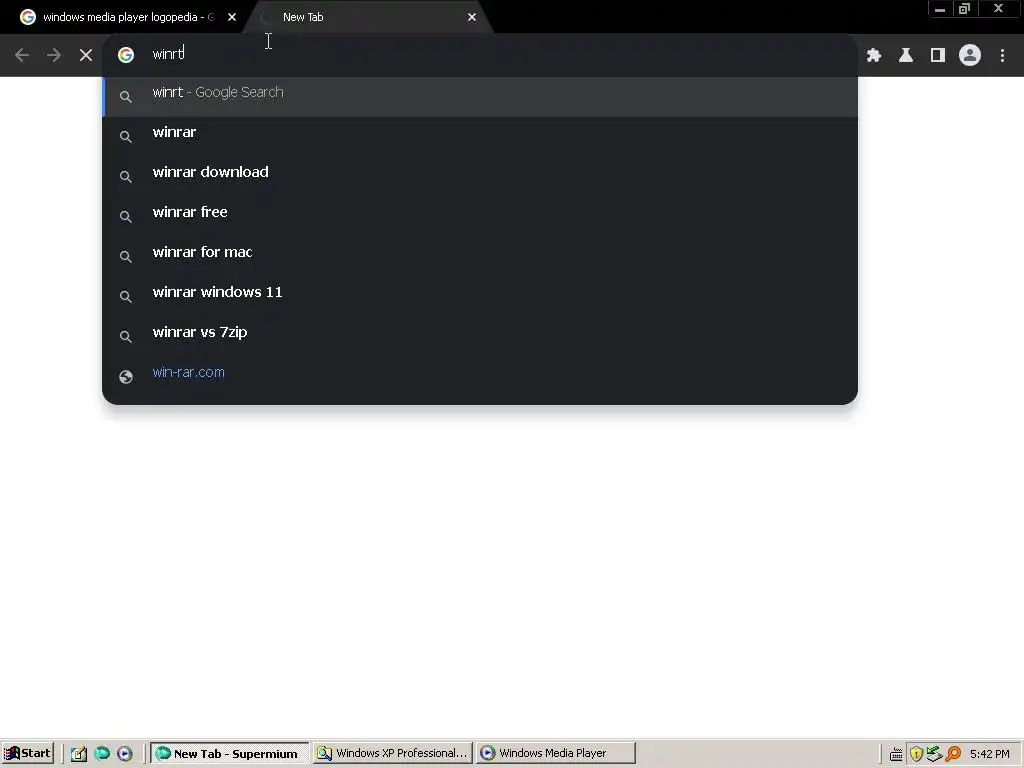
Task: Restore down the Supermium window
Action: point(964,9)
